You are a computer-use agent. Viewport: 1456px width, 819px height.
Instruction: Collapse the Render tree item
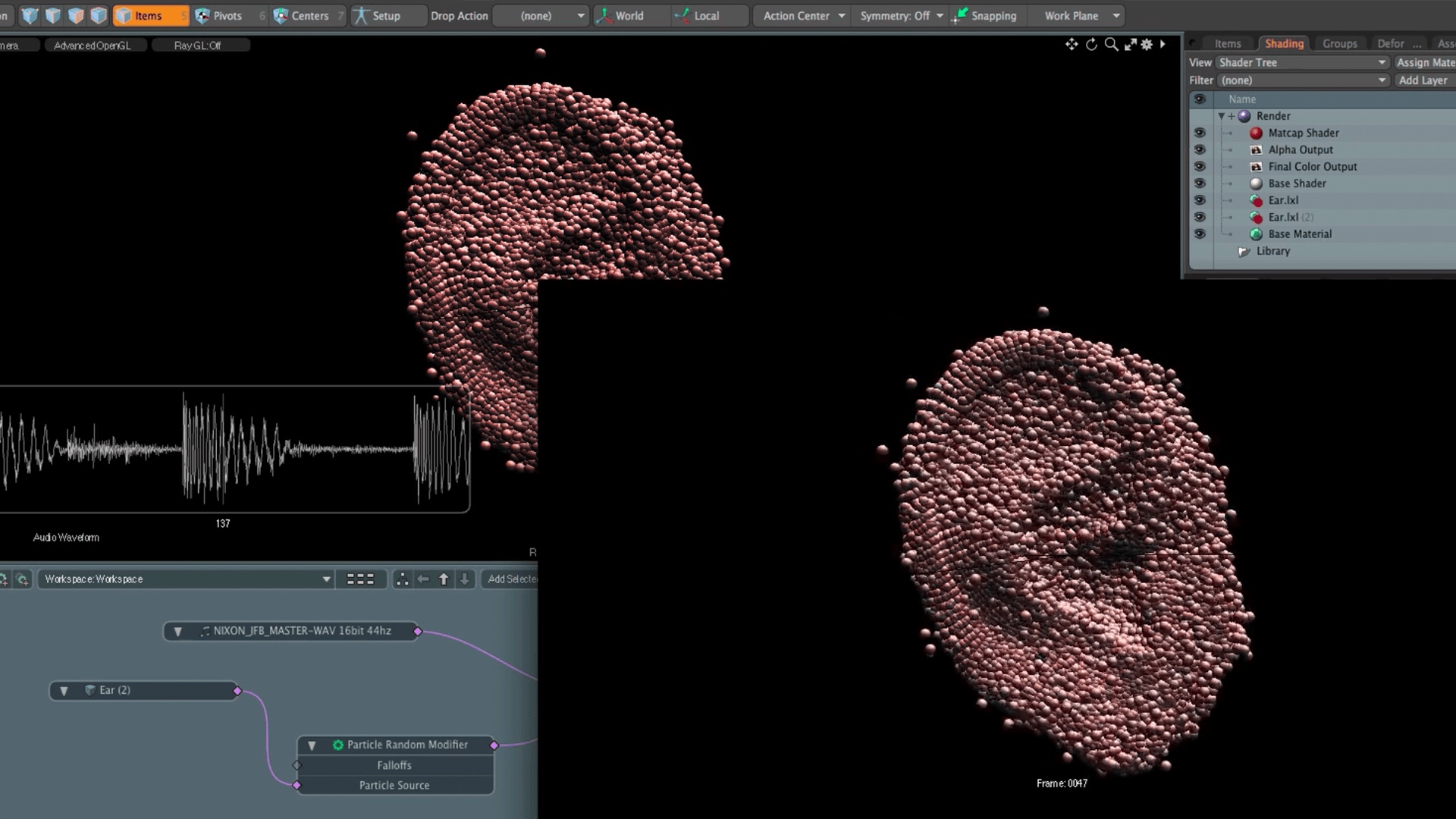click(x=1221, y=116)
